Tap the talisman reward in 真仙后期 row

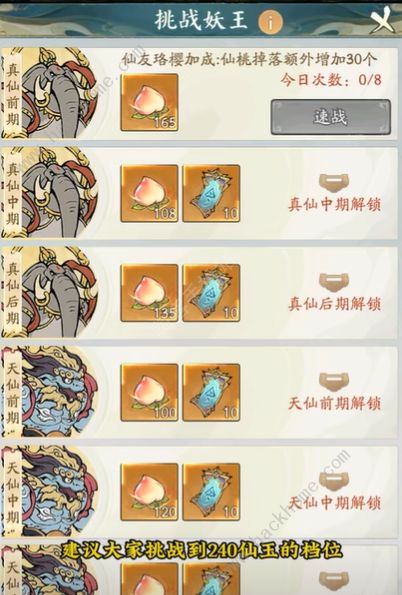pos(211,293)
